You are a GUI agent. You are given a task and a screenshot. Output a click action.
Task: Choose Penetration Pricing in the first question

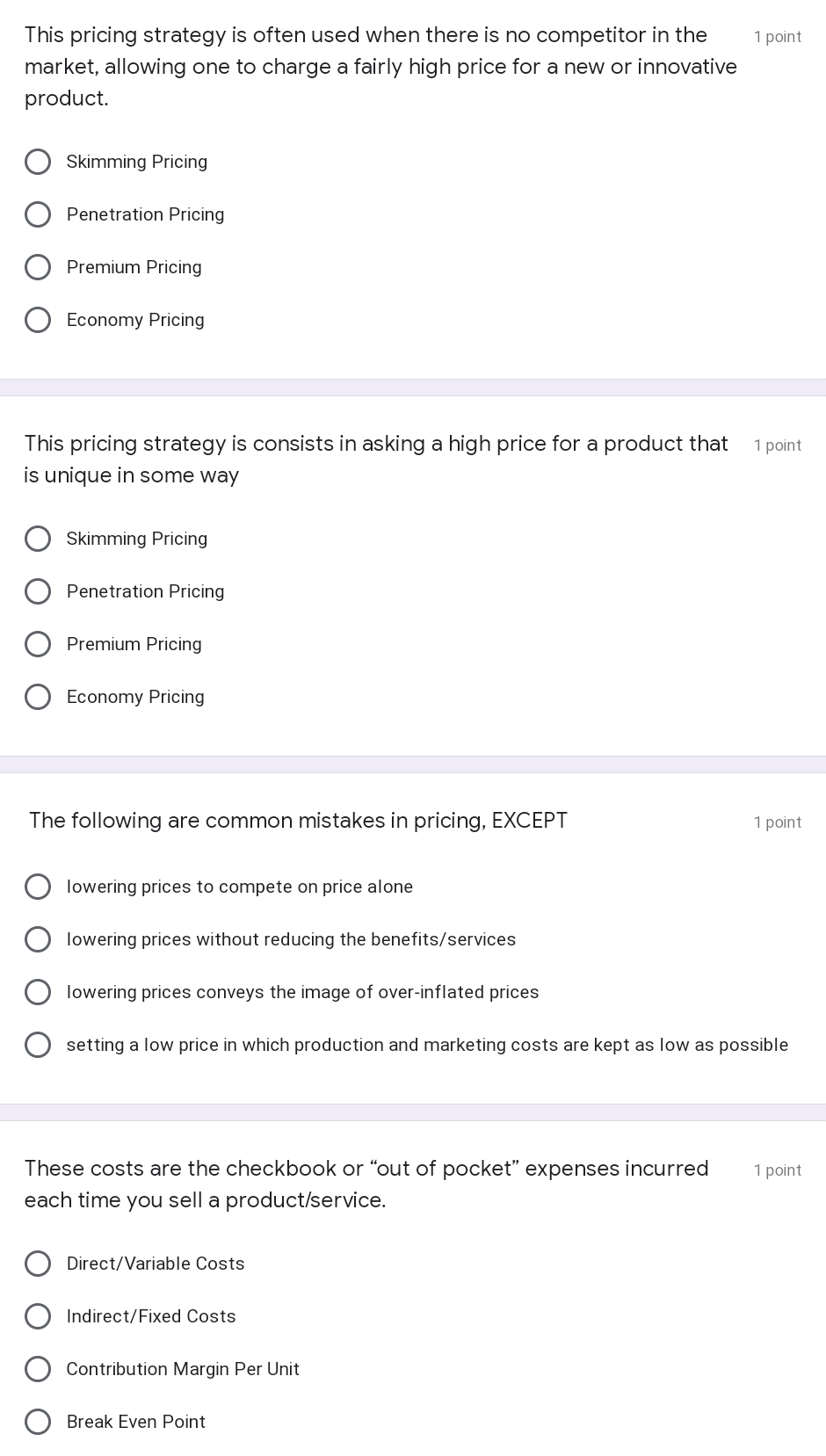click(38, 214)
